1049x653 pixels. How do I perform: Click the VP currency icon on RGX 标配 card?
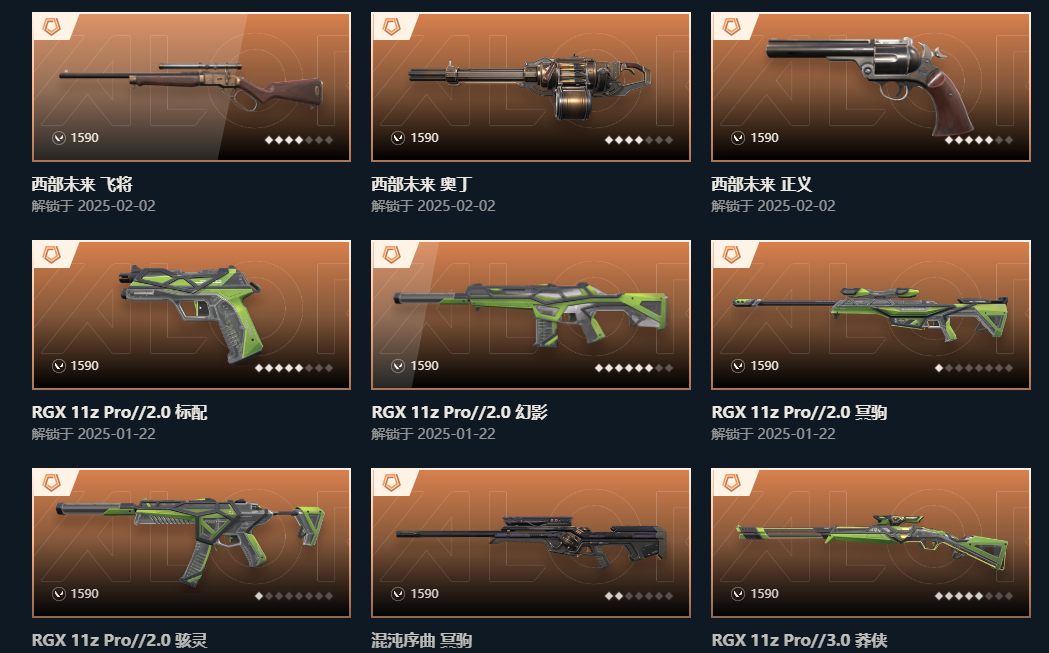(x=59, y=366)
